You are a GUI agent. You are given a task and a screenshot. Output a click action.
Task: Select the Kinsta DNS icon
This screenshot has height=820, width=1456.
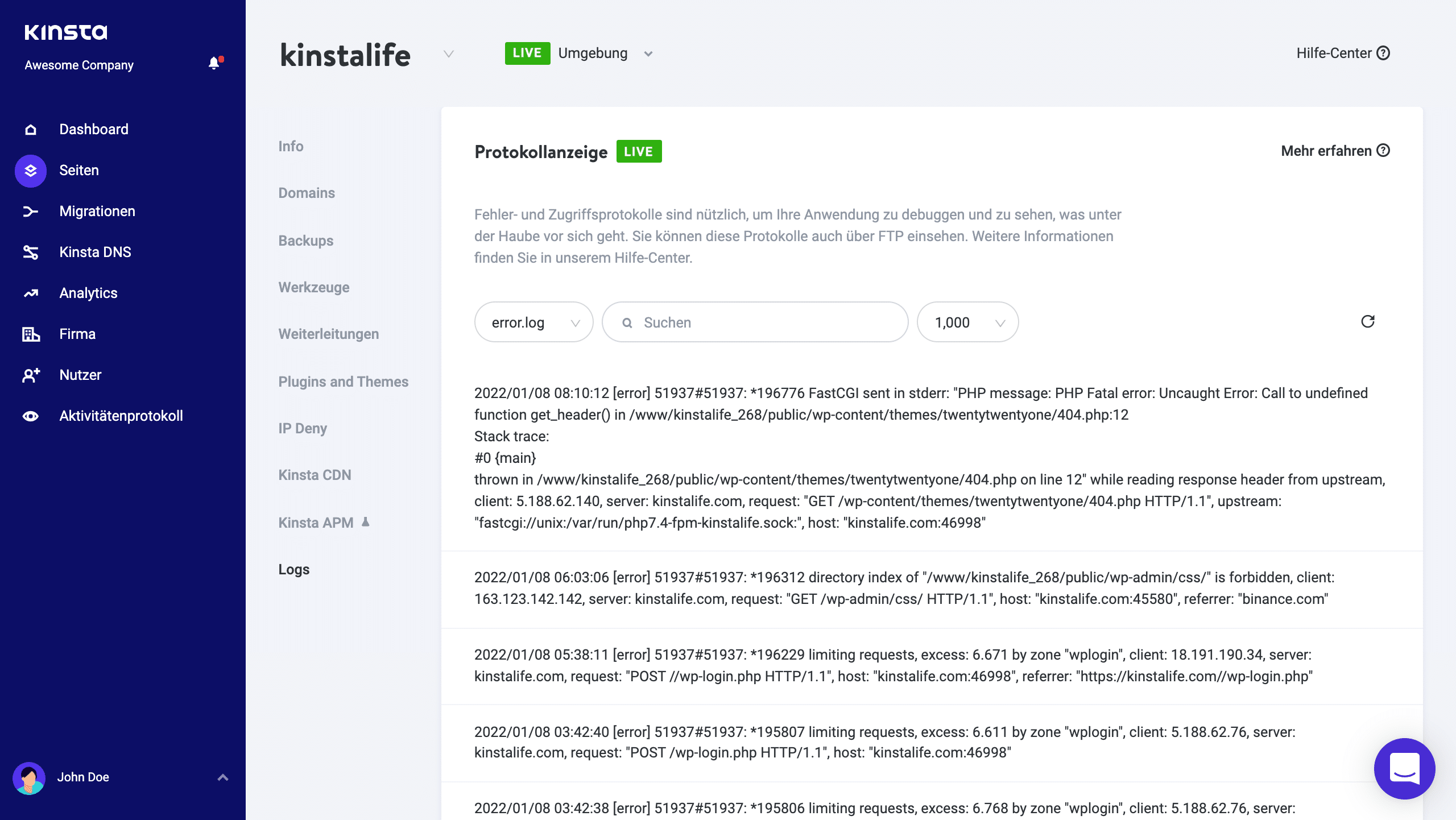(x=30, y=252)
